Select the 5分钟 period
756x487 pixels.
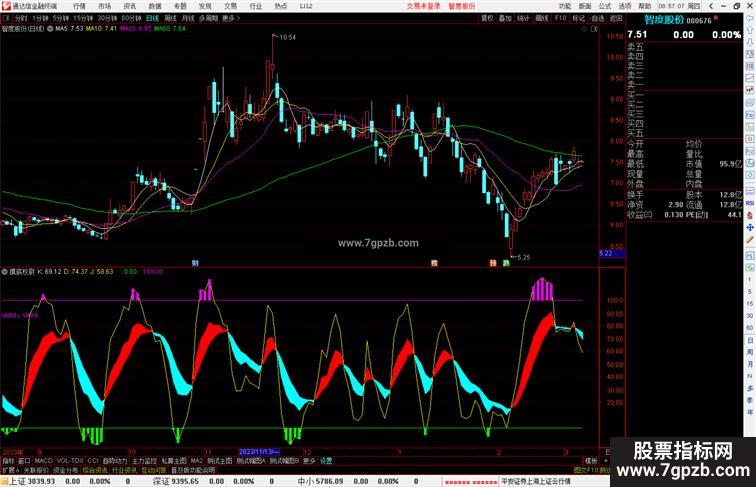click(61, 18)
